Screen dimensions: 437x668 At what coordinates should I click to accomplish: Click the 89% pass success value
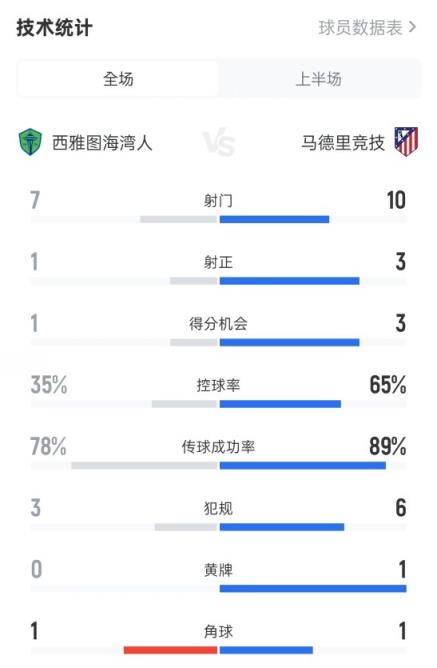point(388,446)
